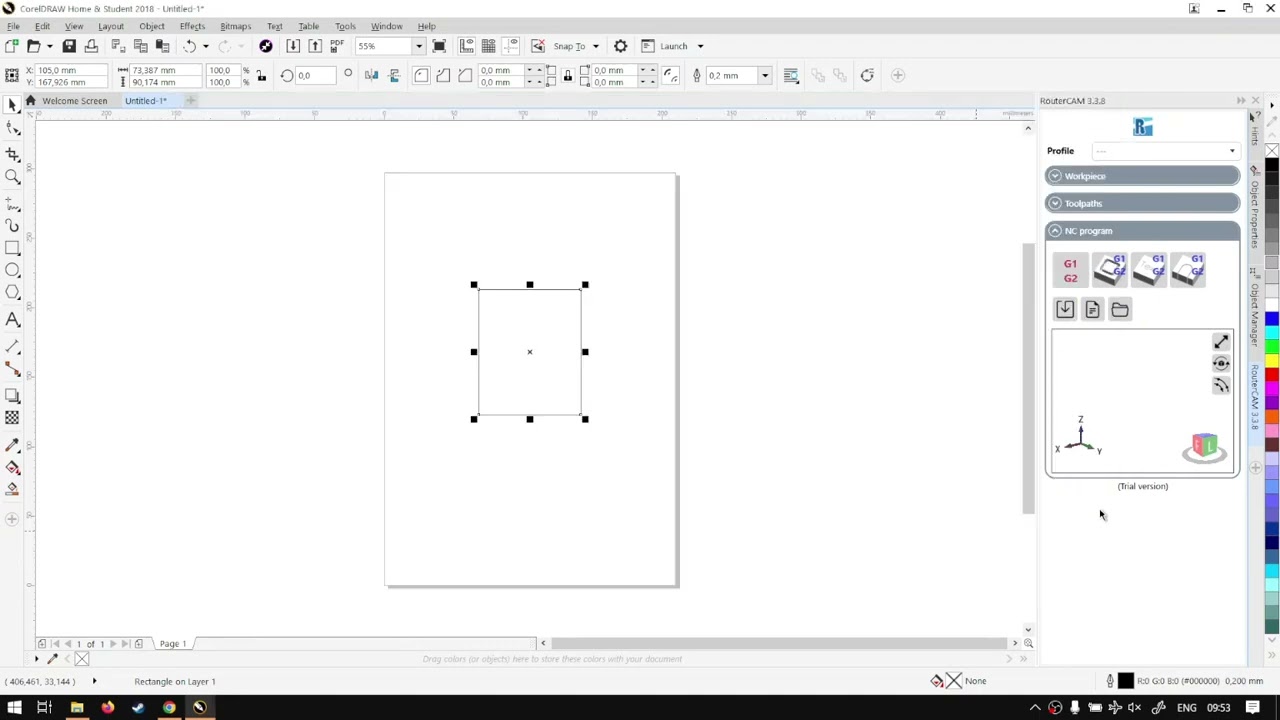Toggle lock ratio padlock
This screenshot has width=1280, height=720.
click(261, 76)
